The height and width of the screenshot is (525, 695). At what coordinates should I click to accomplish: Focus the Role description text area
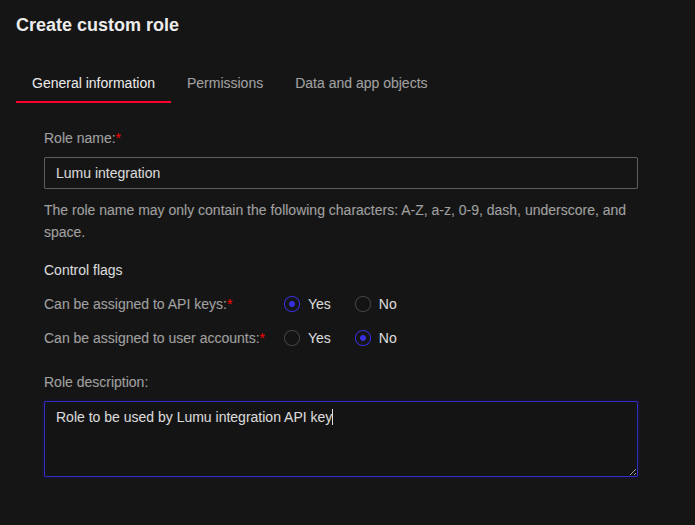340,445
